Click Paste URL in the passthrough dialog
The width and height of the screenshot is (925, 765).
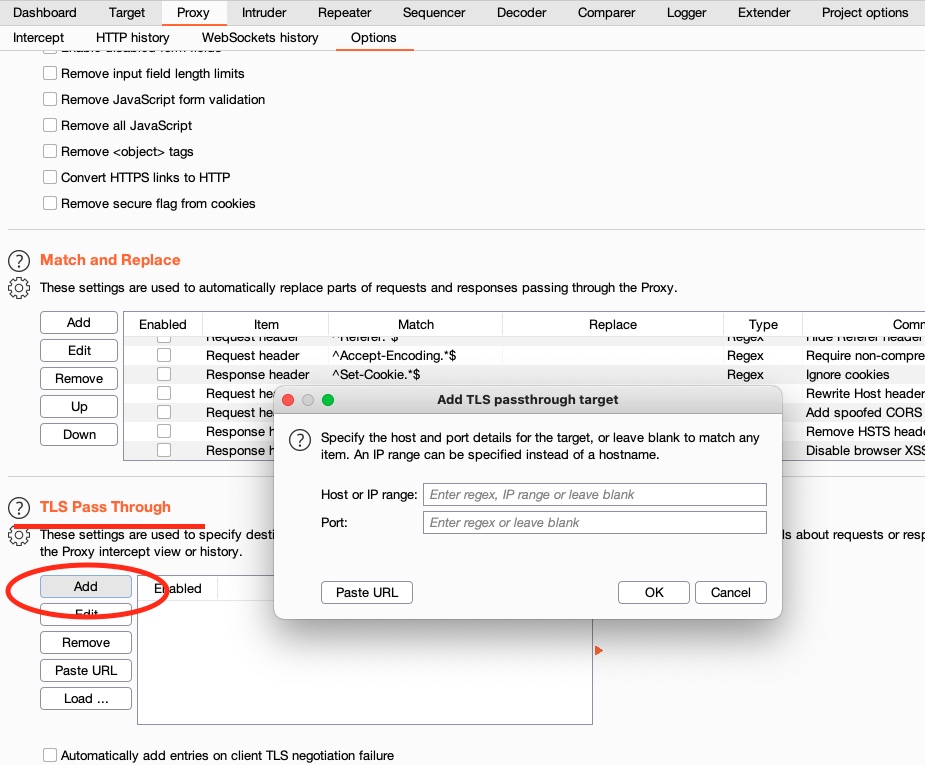367,592
